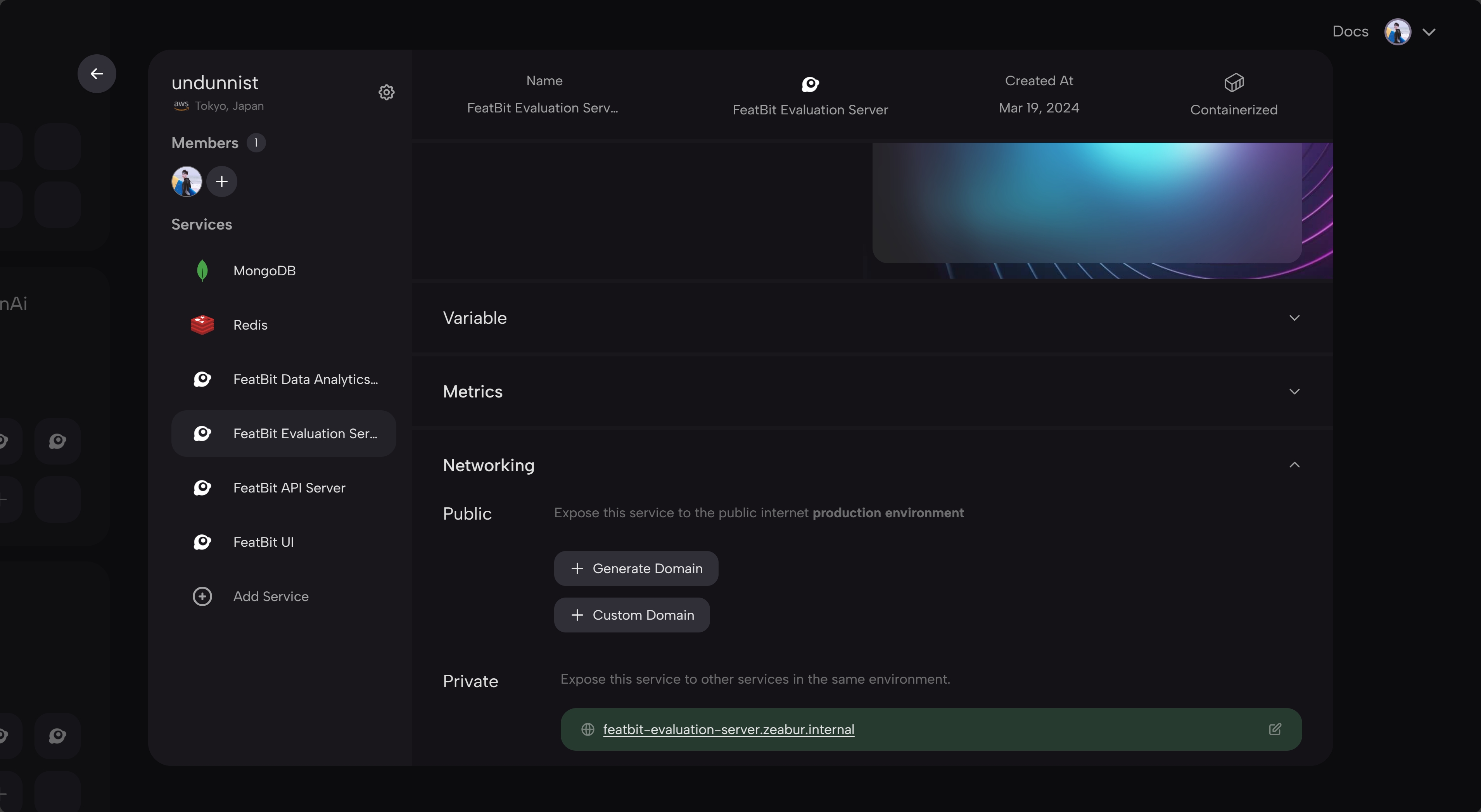Expand the Variable section
Screen dimensions: 1481x812
(1294, 318)
